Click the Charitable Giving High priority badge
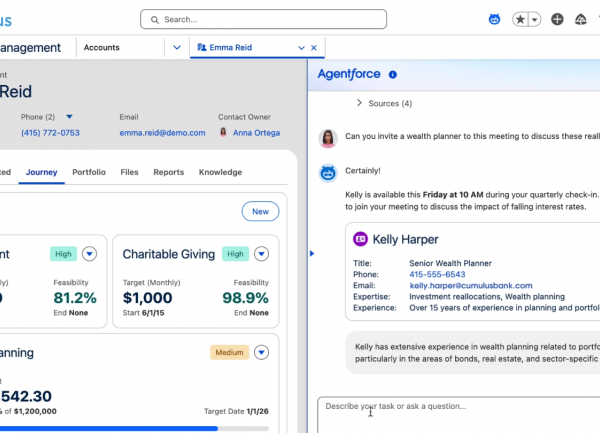Screen dimensions: 600x433 coord(235,254)
